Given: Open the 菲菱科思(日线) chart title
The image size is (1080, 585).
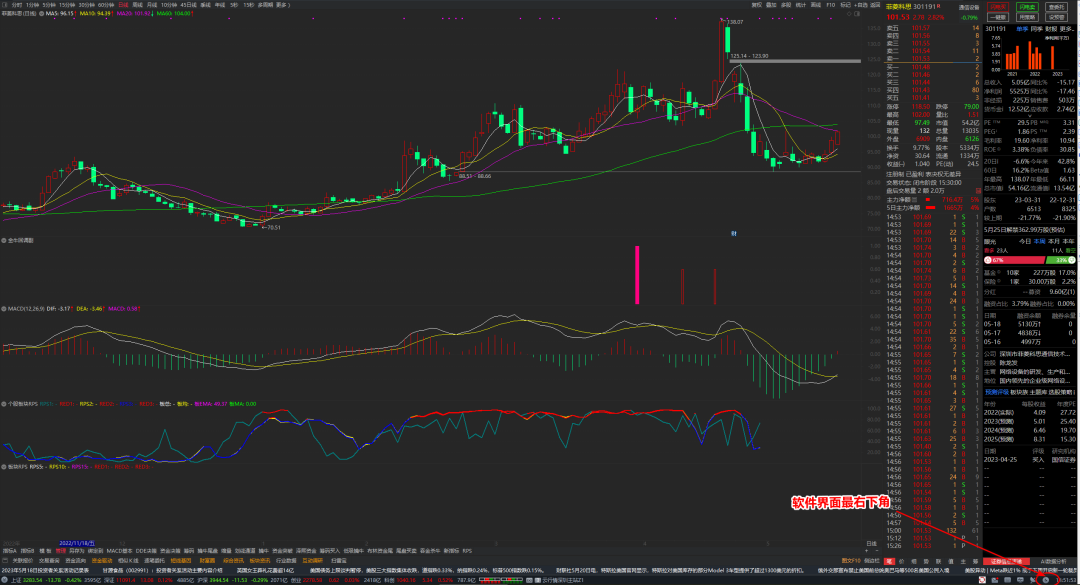Looking at the screenshot, I should coord(19,13).
